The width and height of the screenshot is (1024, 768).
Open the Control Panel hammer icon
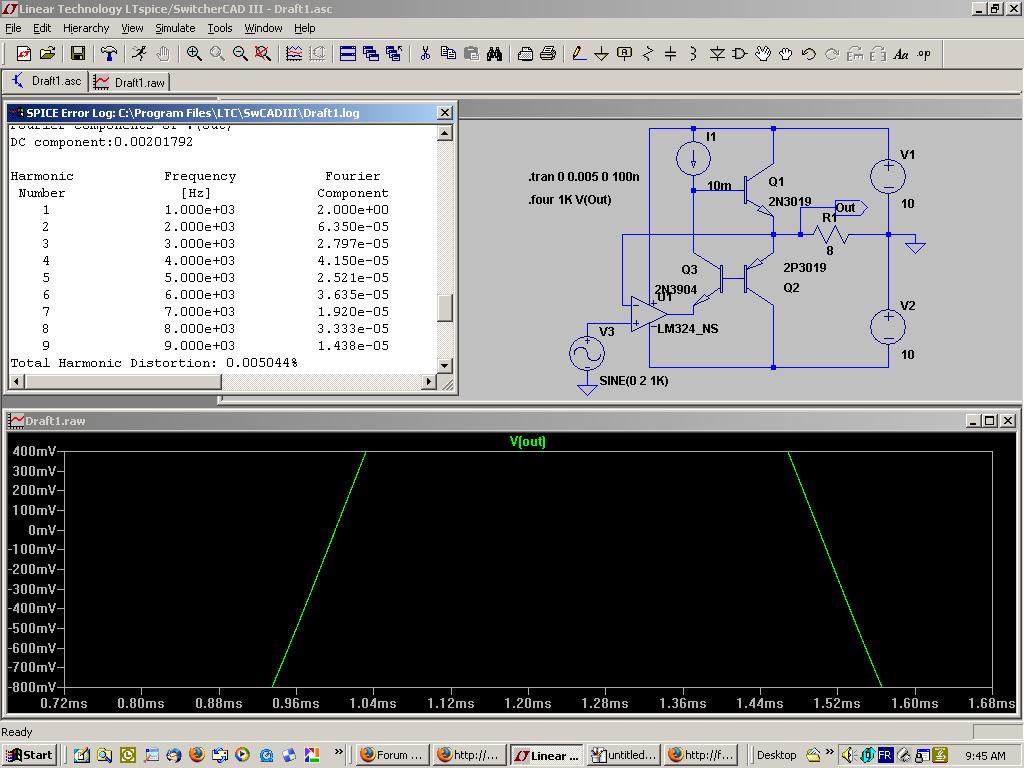(x=109, y=54)
